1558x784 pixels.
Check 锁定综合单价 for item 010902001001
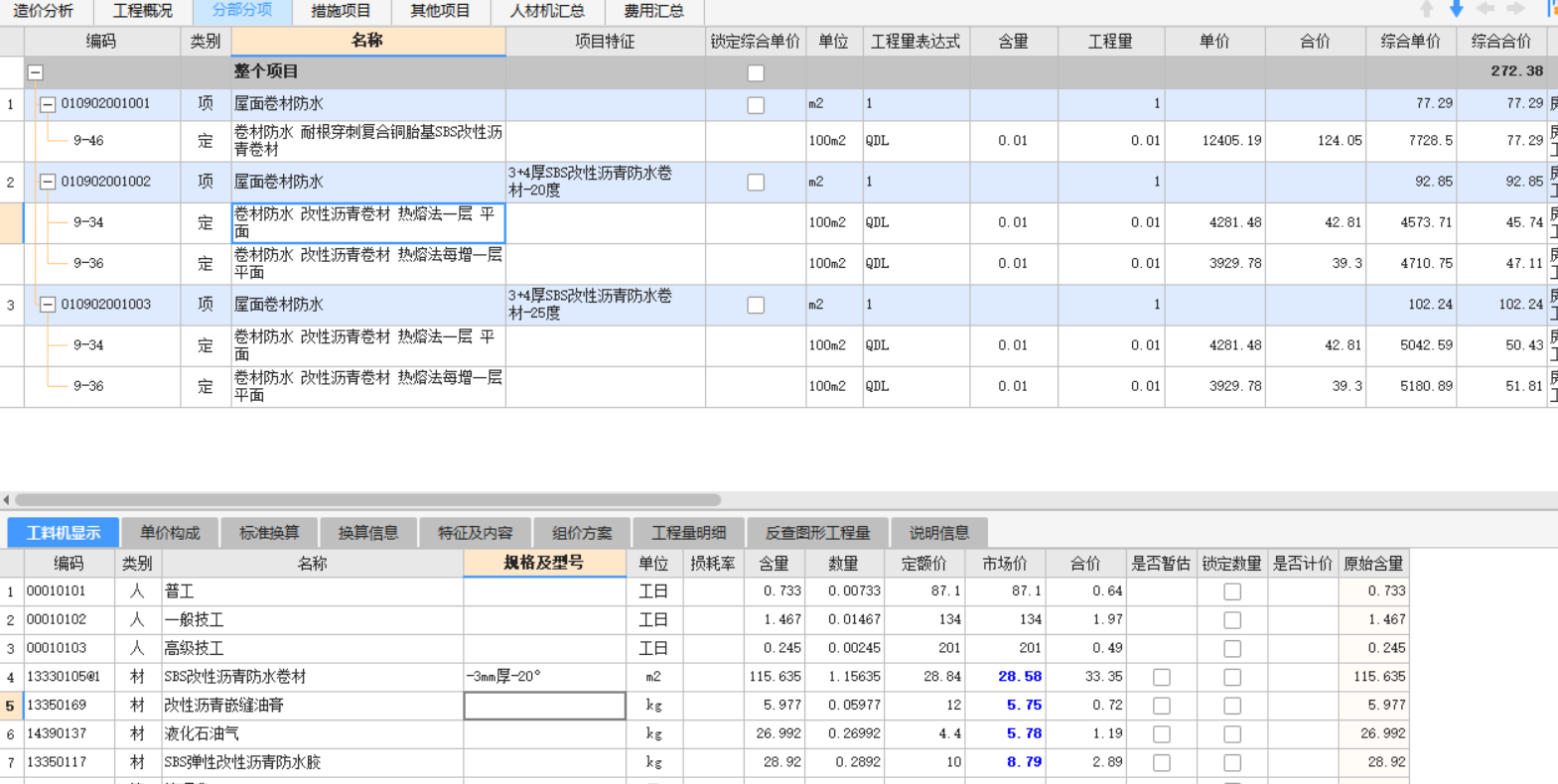pyautogui.click(x=756, y=104)
